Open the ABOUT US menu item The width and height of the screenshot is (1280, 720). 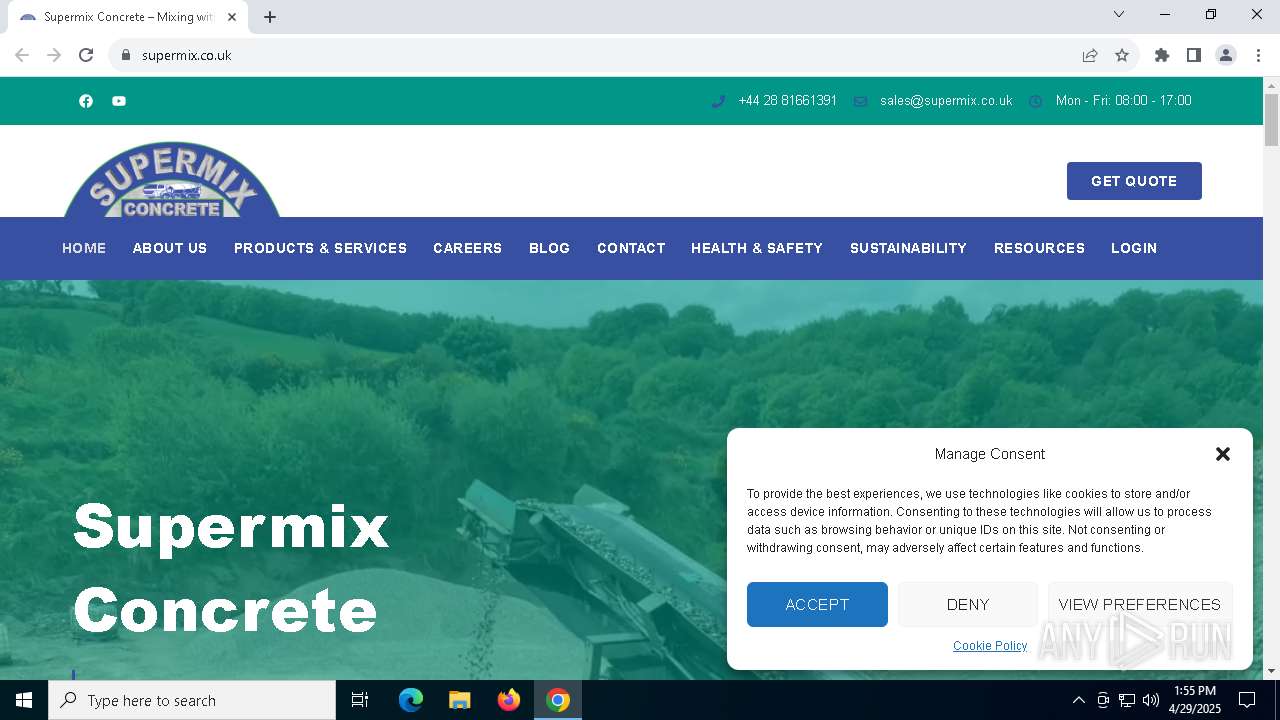[x=170, y=248]
